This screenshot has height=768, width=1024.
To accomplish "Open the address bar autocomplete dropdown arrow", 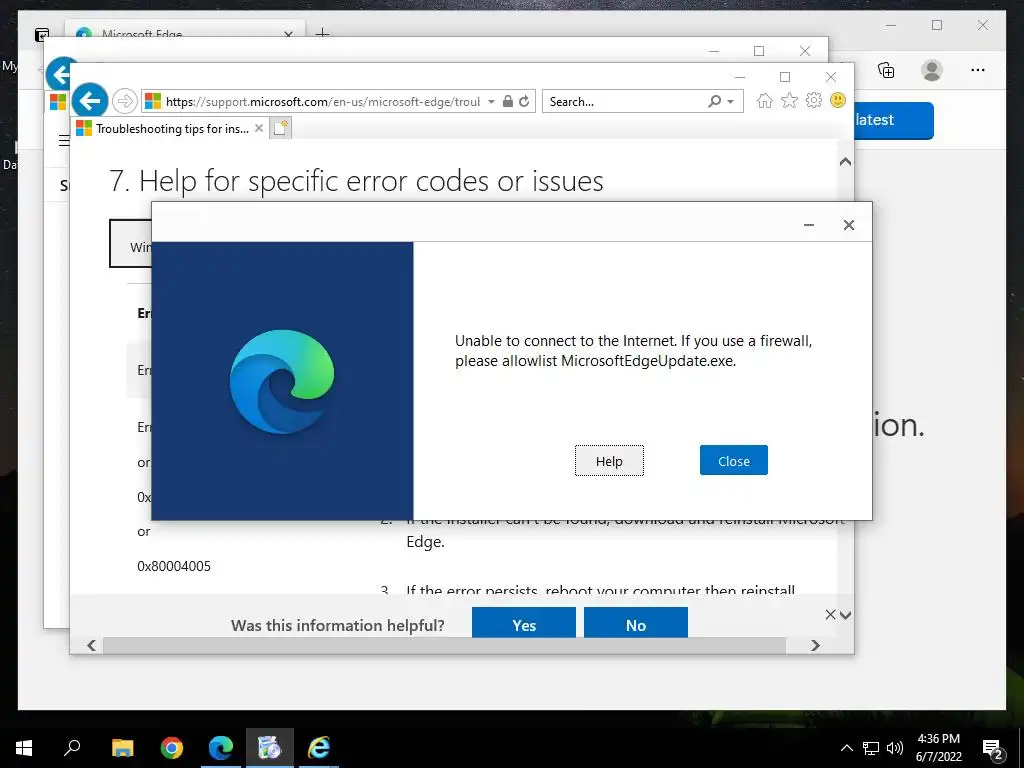I will tap(491, 101).
